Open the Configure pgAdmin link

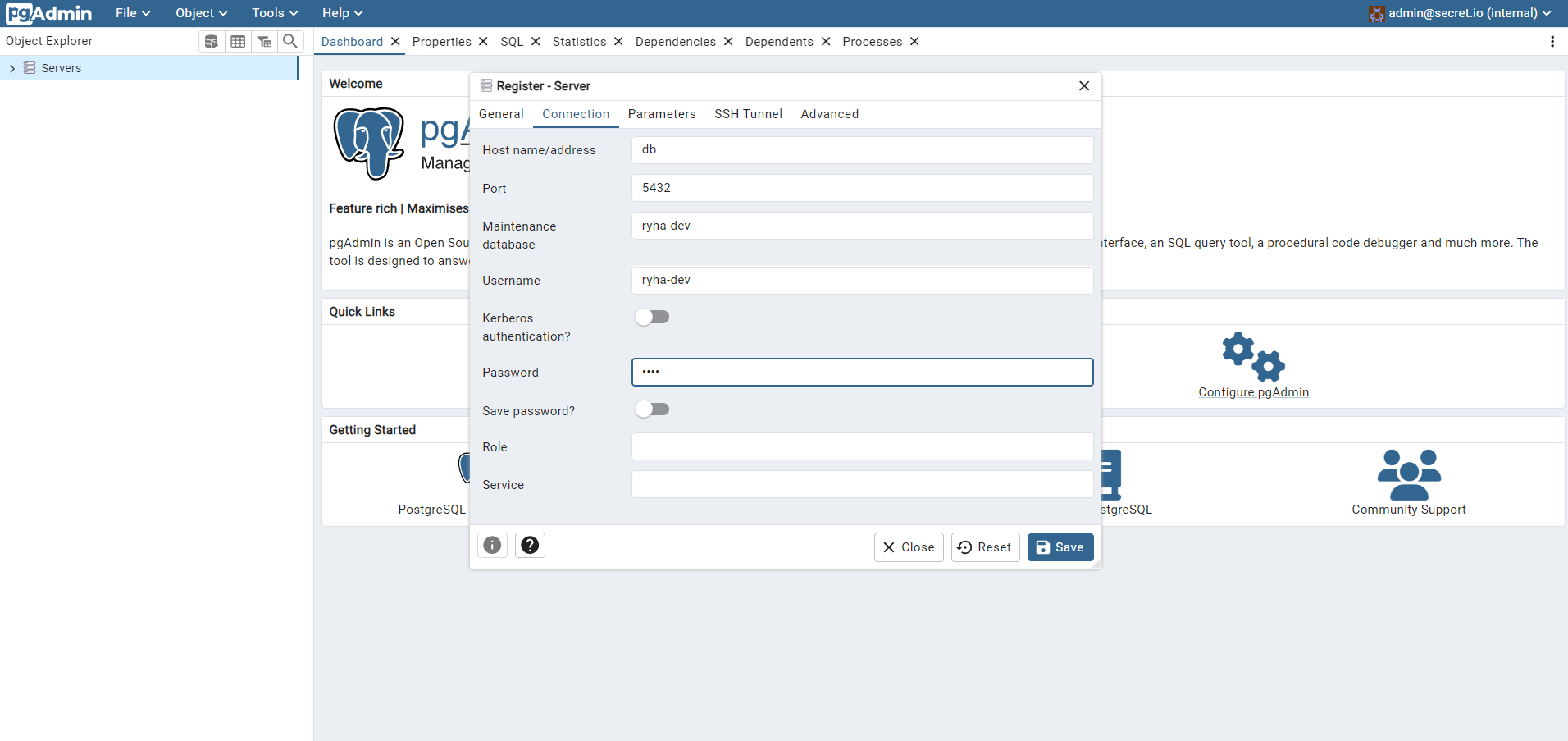click(x=1253, y=392)
